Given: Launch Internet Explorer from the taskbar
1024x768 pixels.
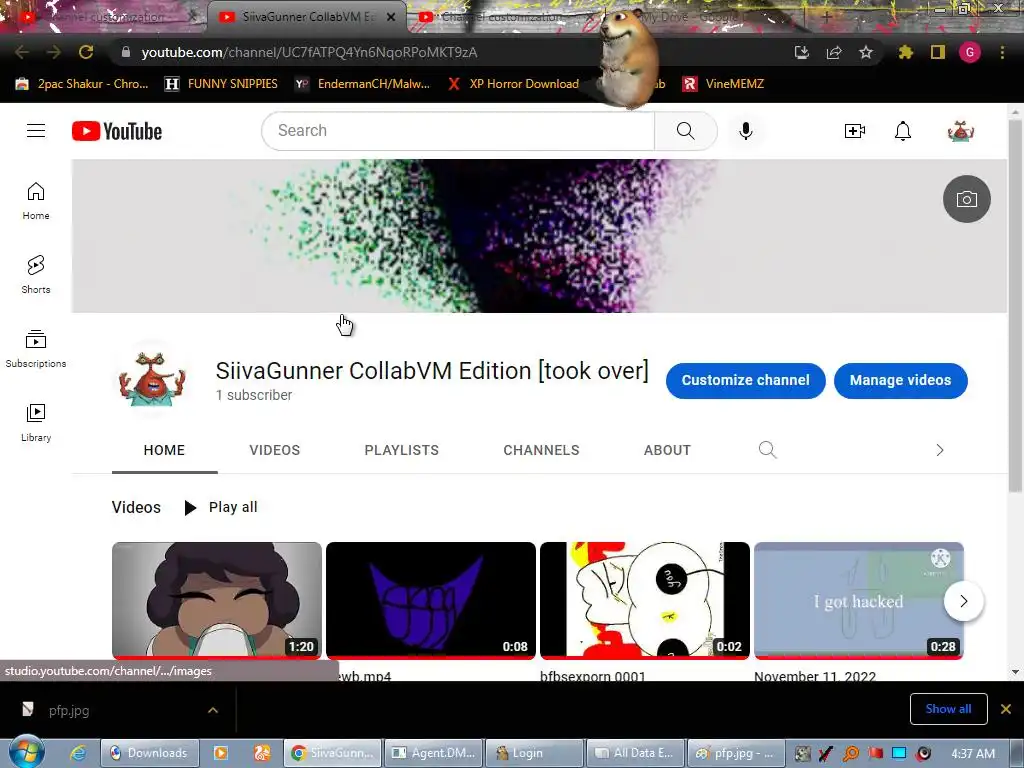Looking at the screenshot, I should click(x=78, y=753).
